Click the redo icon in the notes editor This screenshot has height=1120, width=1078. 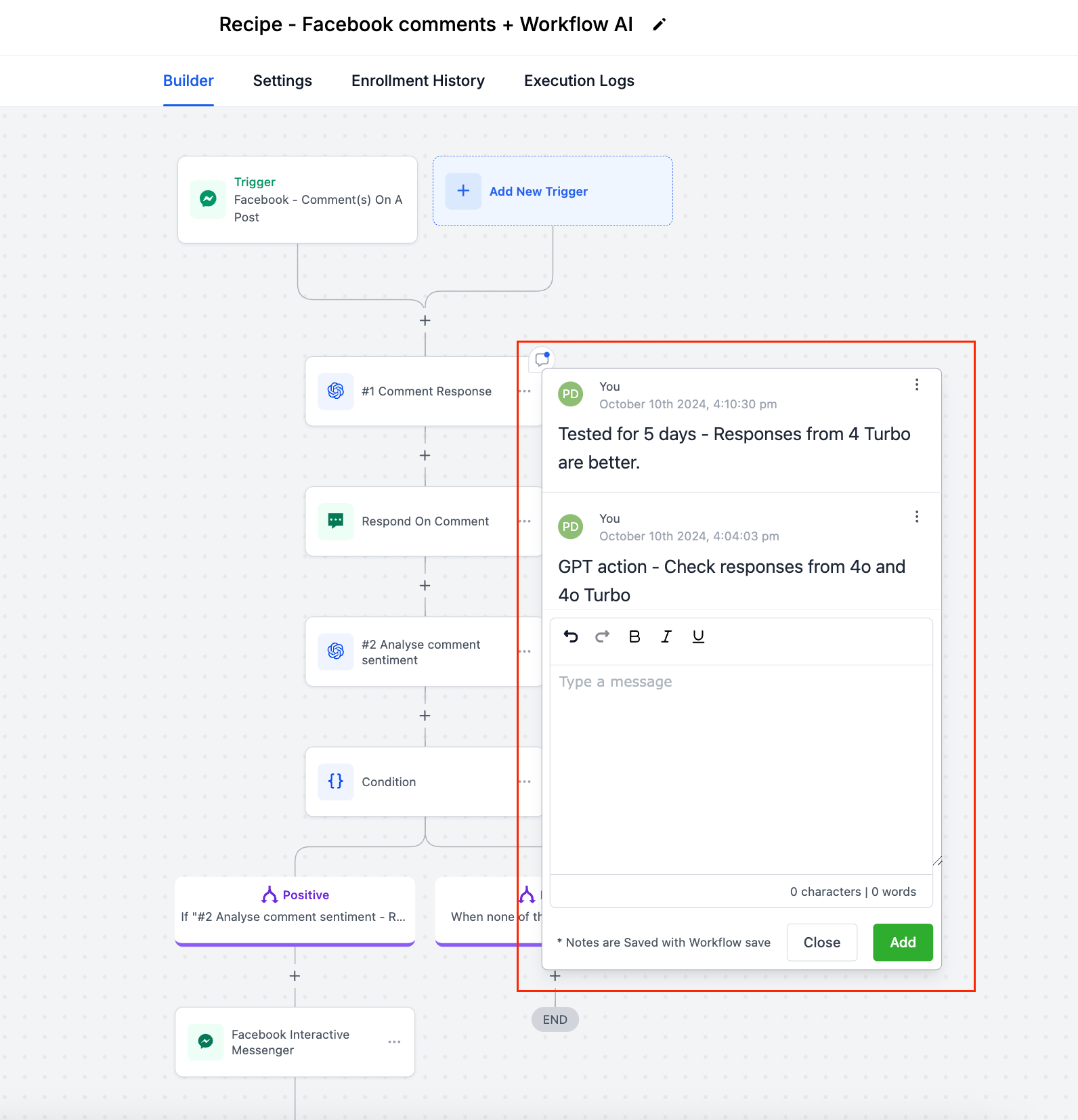tap(602, 637)
